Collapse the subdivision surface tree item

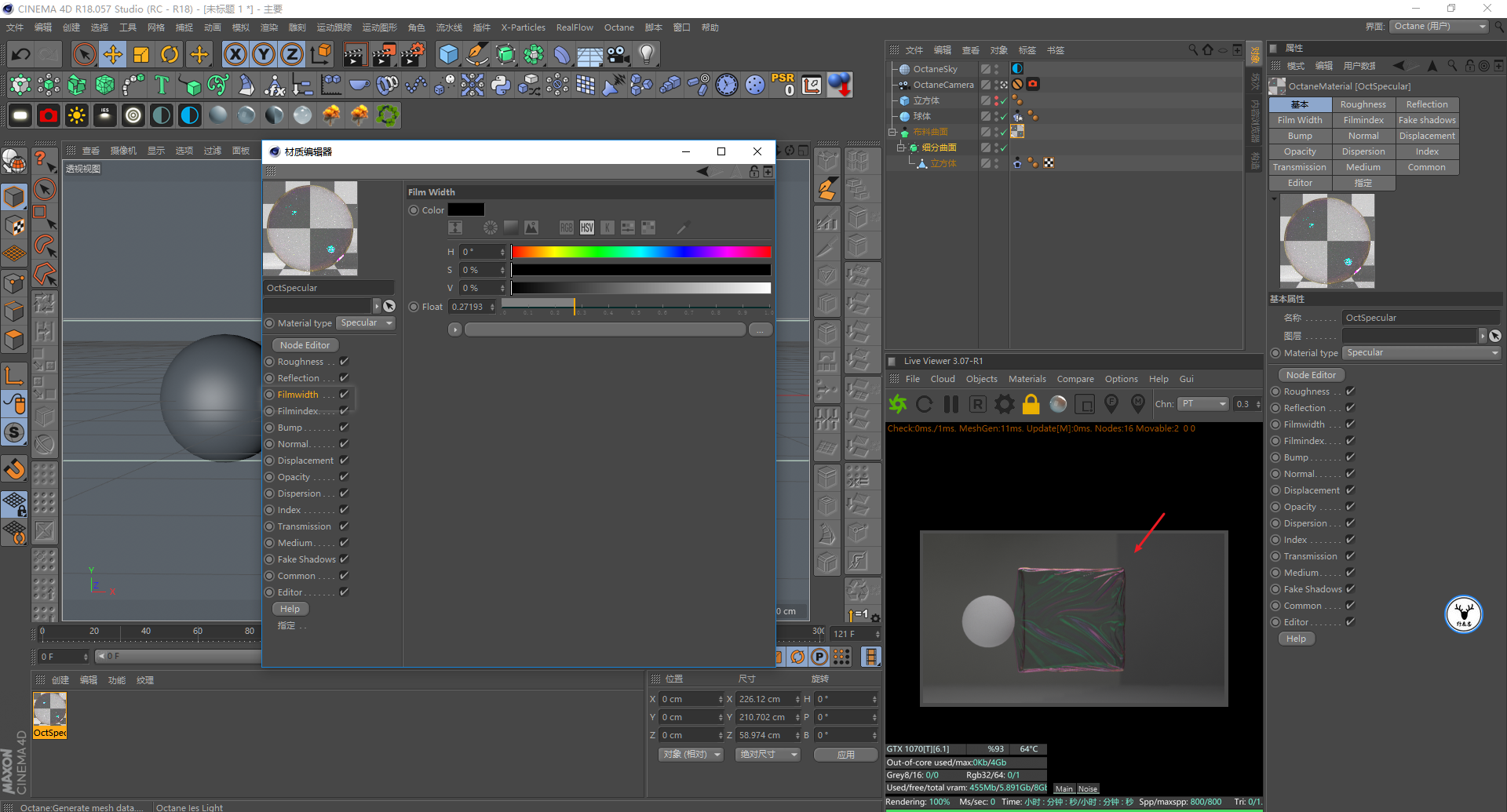[x=901, y=147]
